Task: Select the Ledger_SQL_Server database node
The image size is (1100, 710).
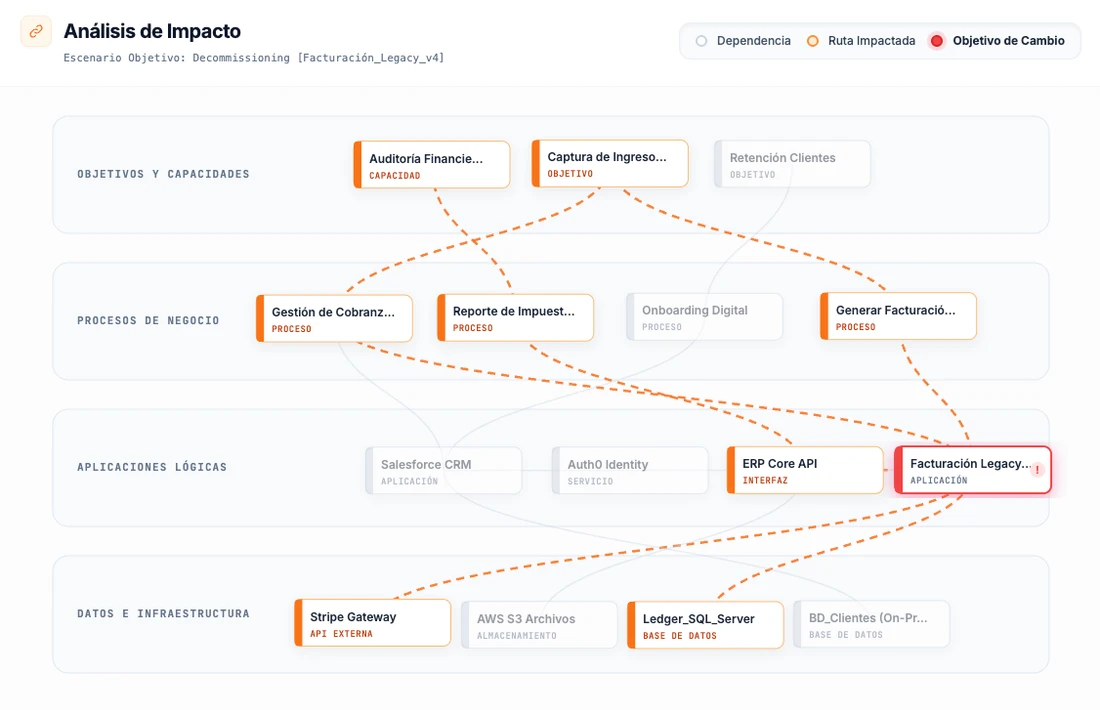Action: tap(705, 623)
